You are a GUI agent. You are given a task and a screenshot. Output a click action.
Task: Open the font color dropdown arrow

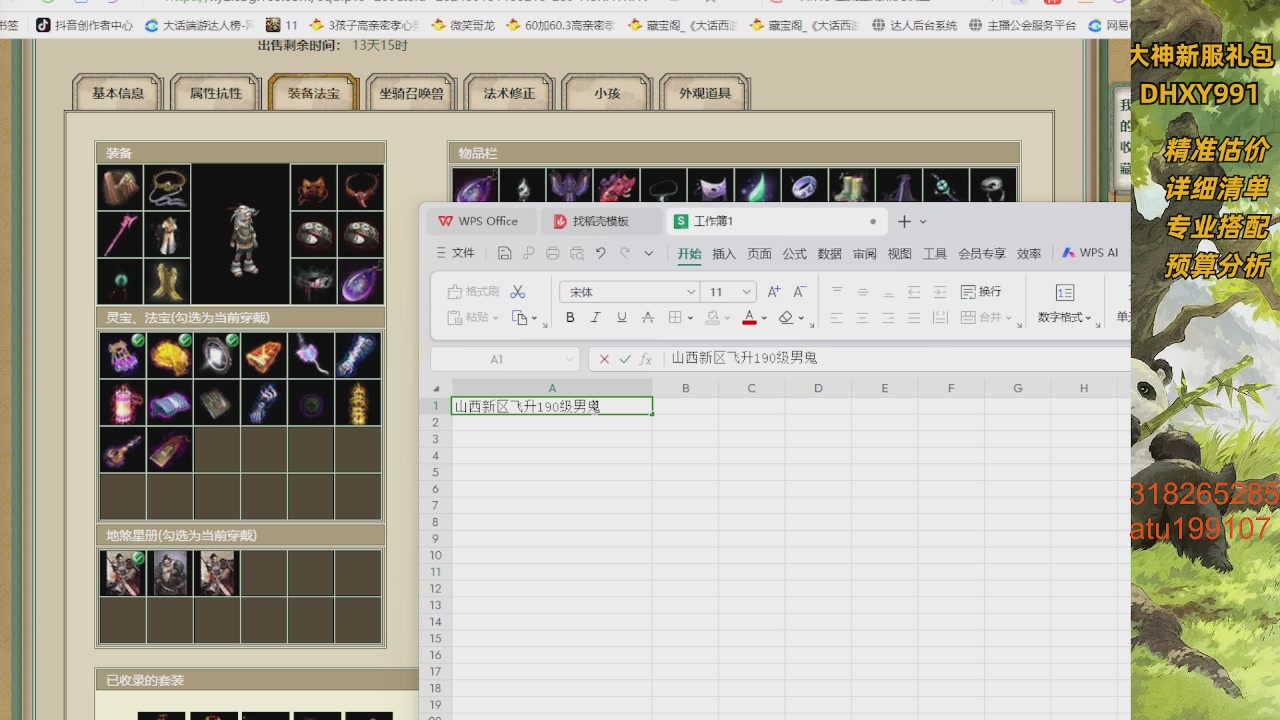tap(765, 319)
